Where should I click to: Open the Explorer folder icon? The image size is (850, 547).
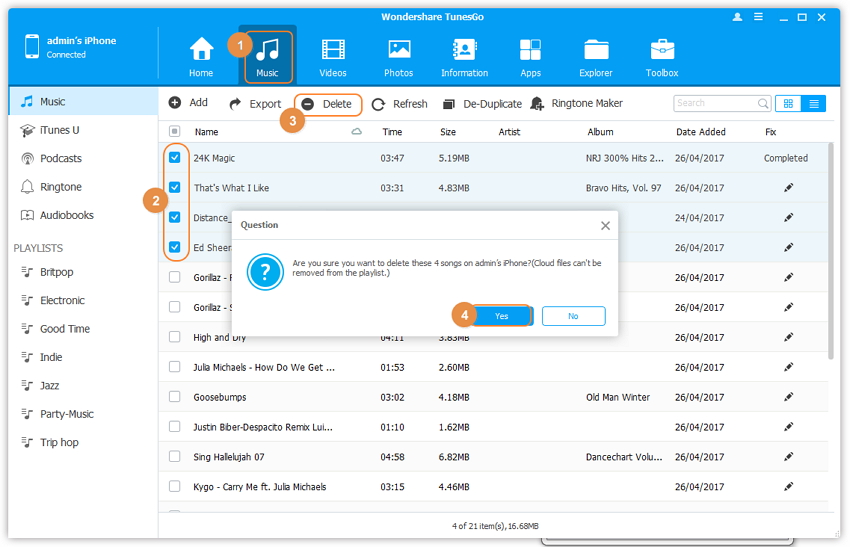[596, 50]
